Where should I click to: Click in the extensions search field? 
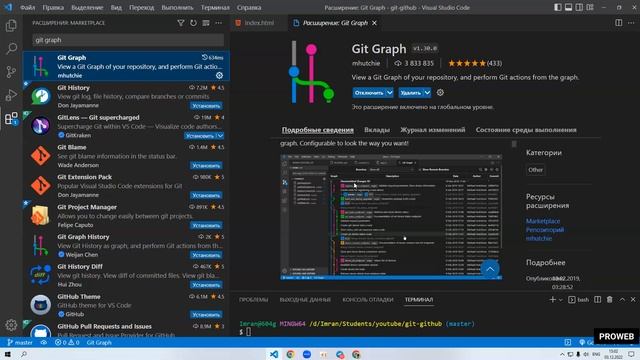click(128, 40)
